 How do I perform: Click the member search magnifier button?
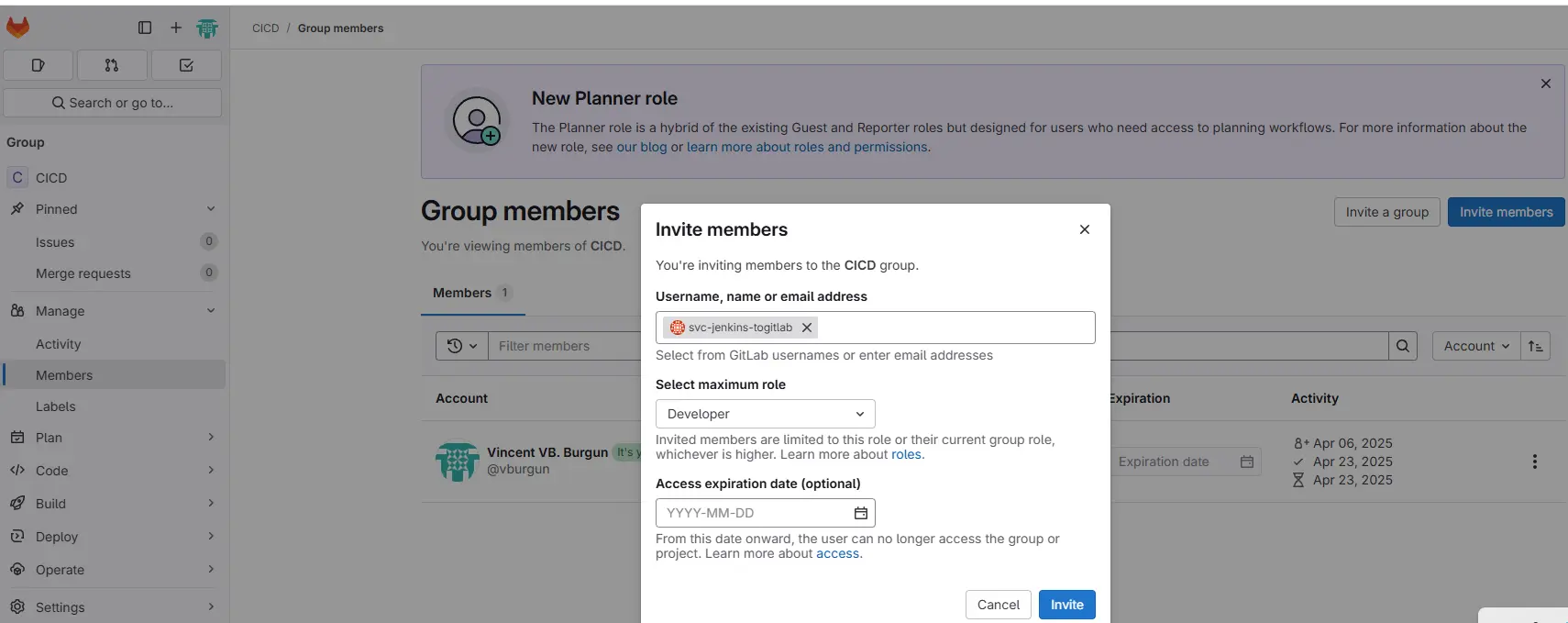(1403, 346)
